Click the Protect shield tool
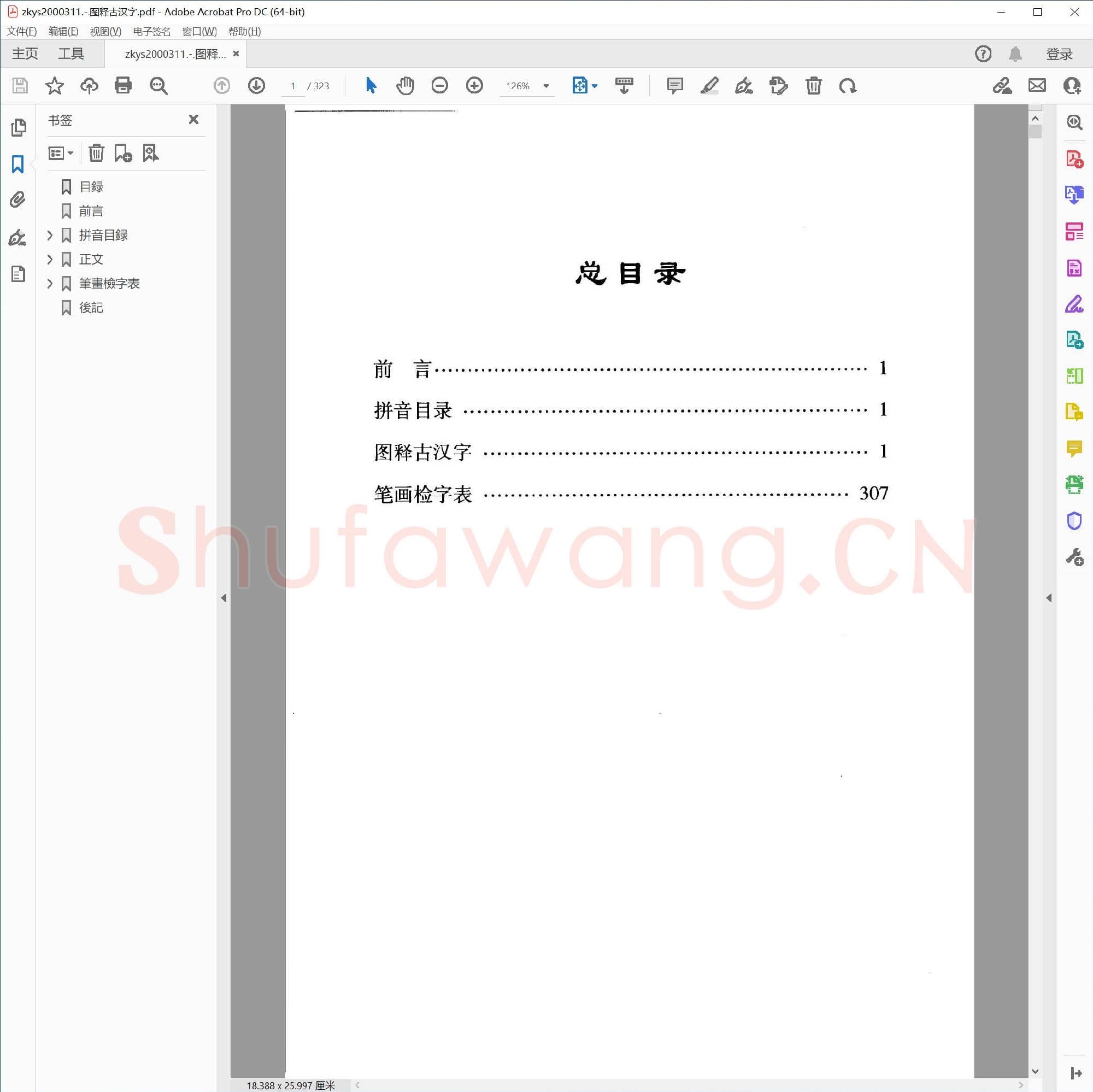Image resolution: width=1093 pixels, height=1092 pixels. click(1074, 520)
